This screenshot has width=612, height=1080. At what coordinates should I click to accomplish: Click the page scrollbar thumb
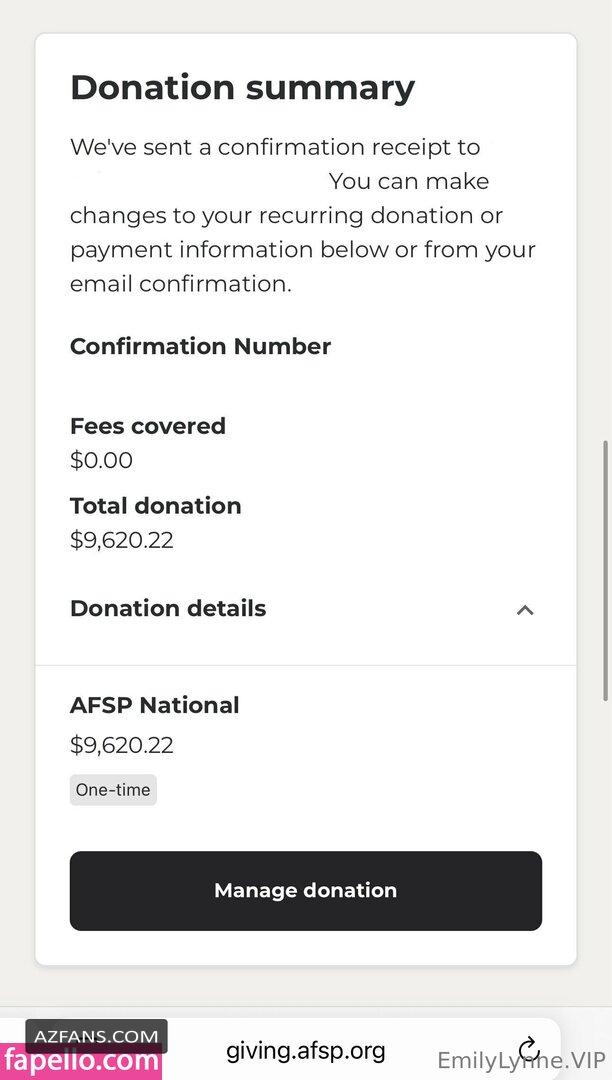pos(603,570)
